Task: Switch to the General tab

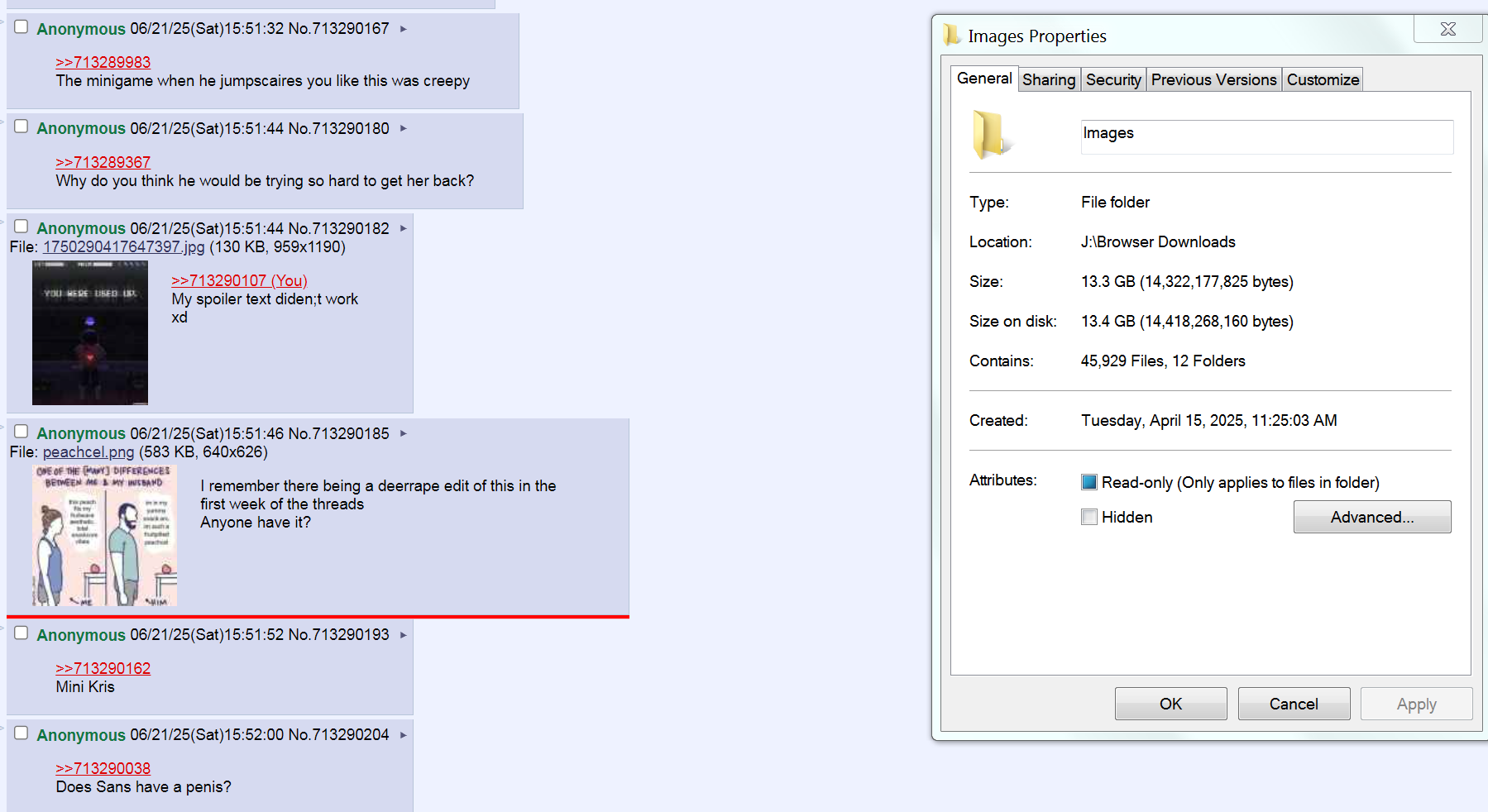Action: pos(984,79)
